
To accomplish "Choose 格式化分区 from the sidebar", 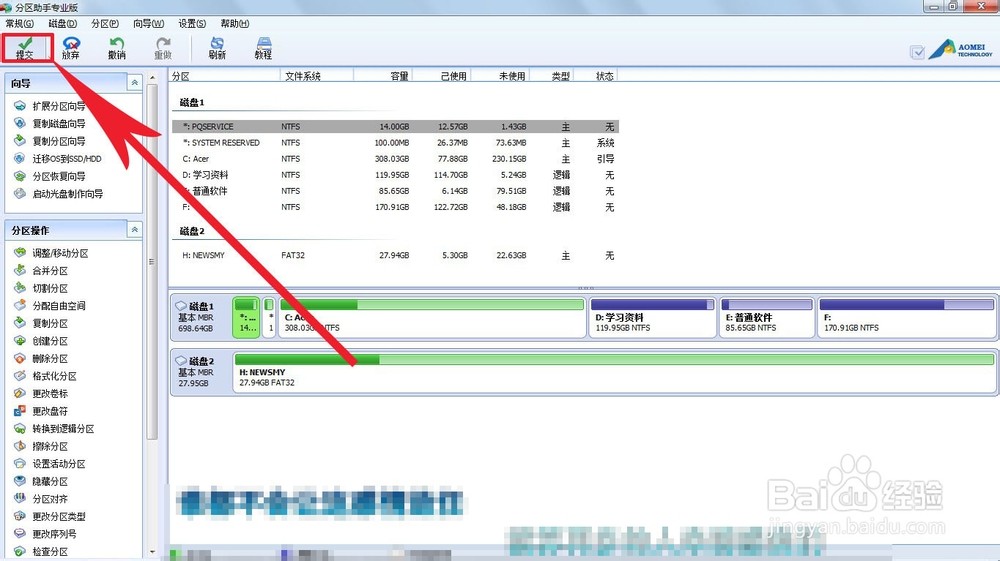I will [54, 376].
